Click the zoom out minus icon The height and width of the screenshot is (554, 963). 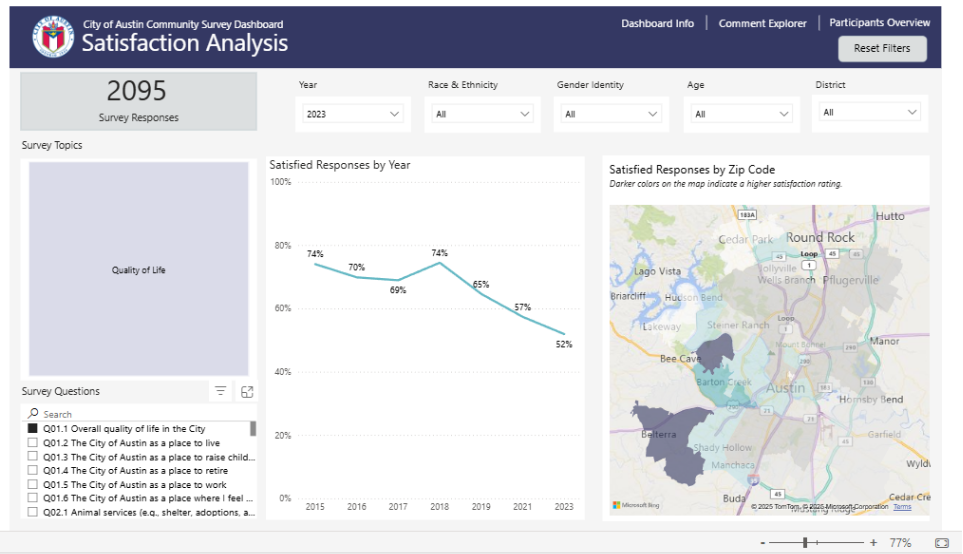click(762, 542)
